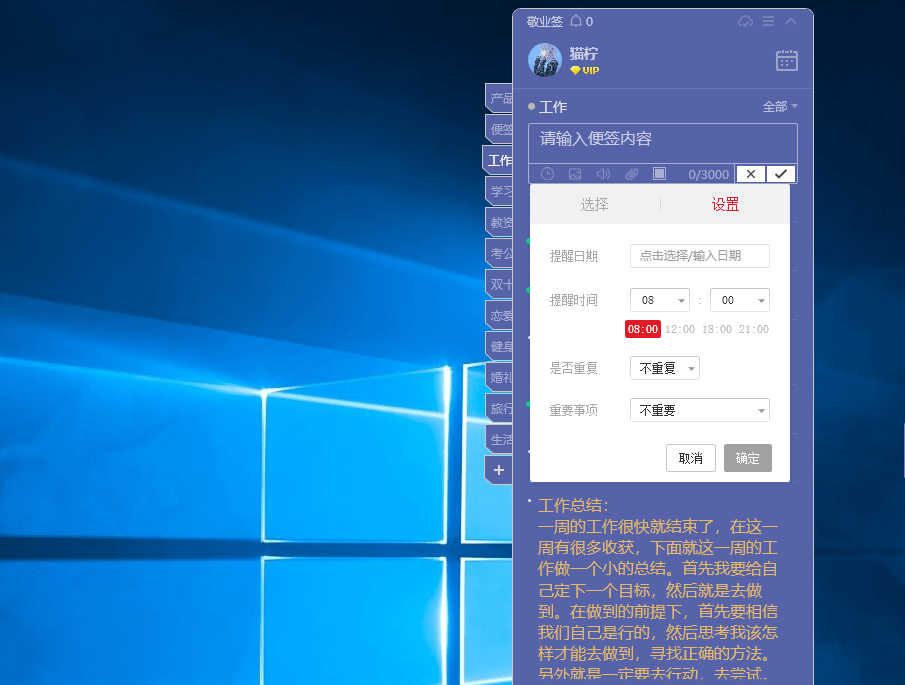The height and width of the screenshot is (685, 905).
Task: Open the 是否重复 dropdown showing 不重复
Action: point(665,368)
